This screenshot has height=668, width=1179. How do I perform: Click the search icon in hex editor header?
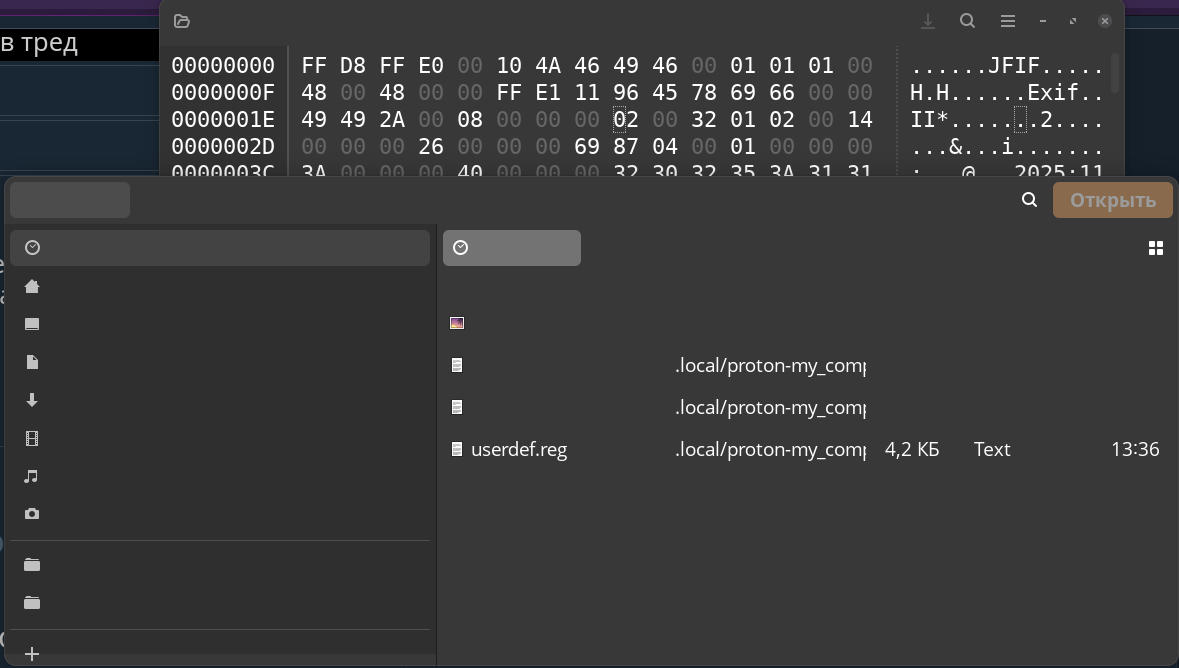tap(967, 21)
